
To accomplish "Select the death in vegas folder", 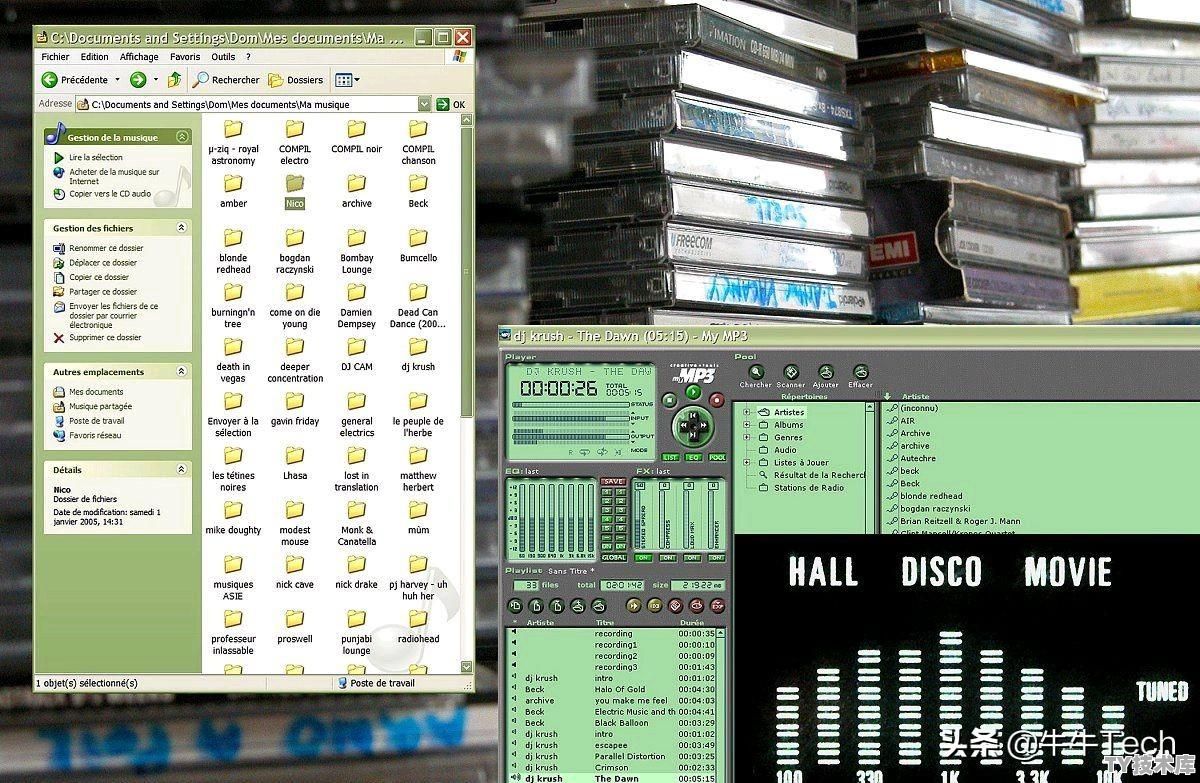I will coord(233,359).
